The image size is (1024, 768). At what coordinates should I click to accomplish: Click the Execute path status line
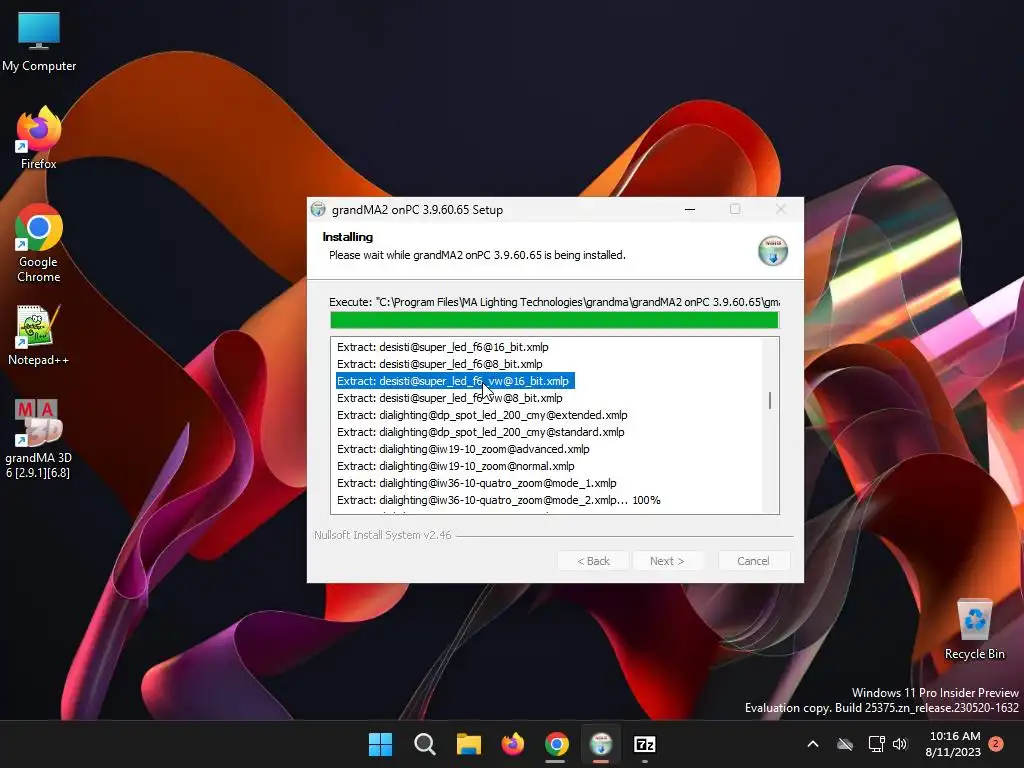[x=554, y=302]
